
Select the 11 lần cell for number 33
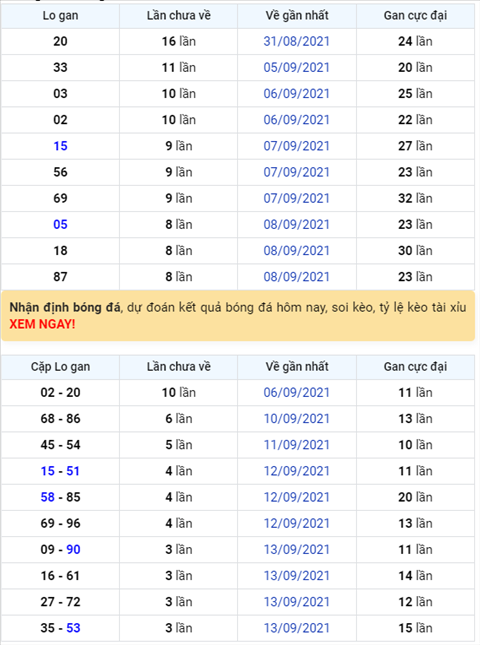pos(179,67)
